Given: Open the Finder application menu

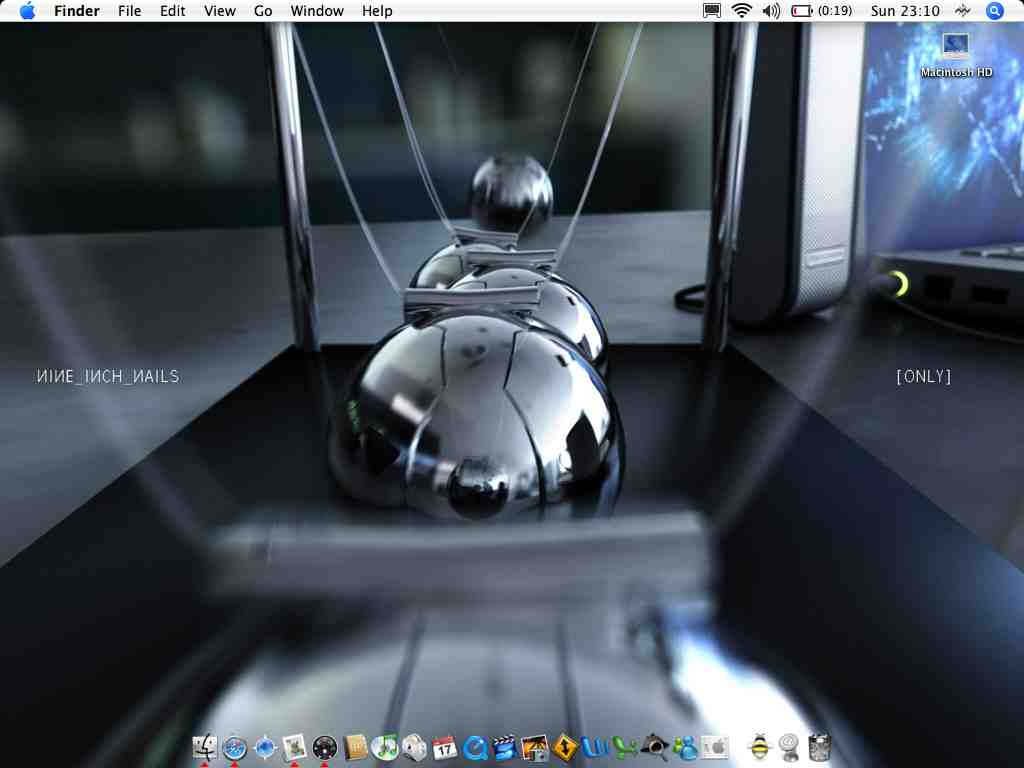Looking at the screenshot, I should (x=76, y=11).
